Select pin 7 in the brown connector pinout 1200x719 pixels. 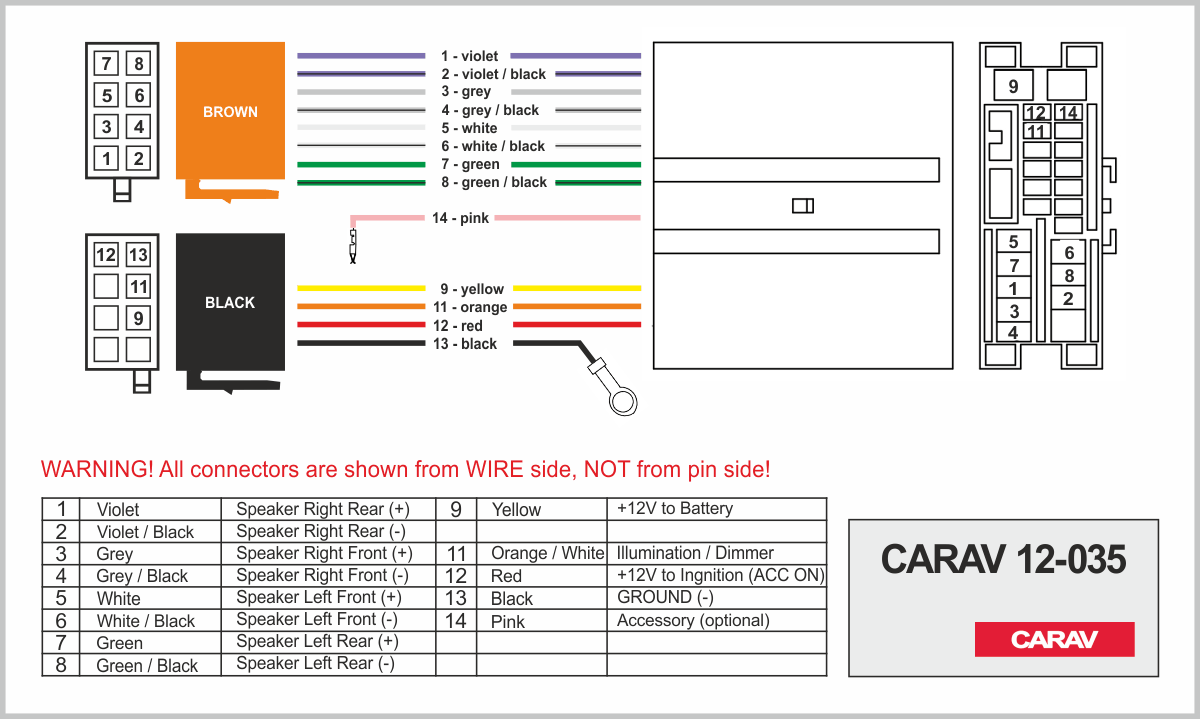click(106, 65)
